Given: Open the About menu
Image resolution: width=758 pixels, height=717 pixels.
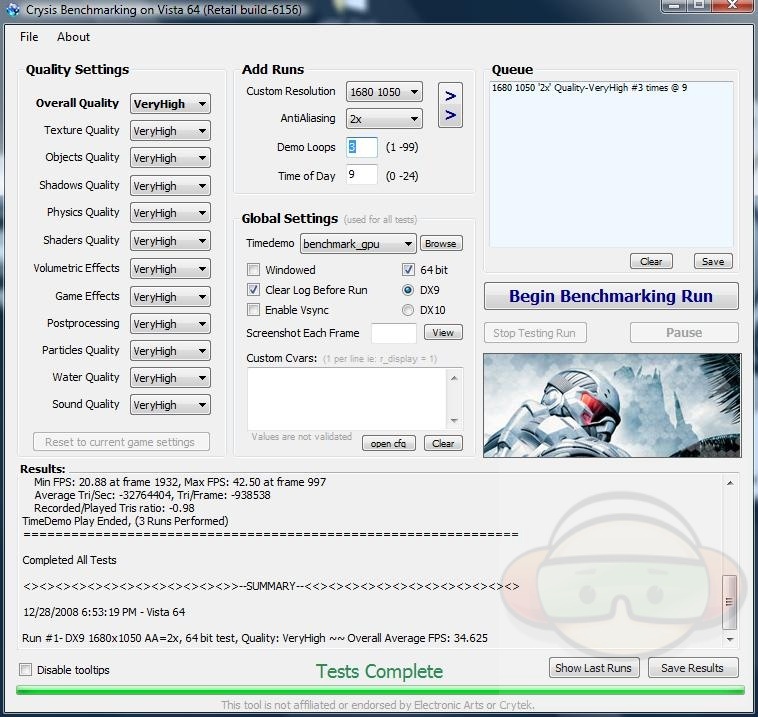Looking at the screenshot, I should pyautogui.click(x=73, y=37).
